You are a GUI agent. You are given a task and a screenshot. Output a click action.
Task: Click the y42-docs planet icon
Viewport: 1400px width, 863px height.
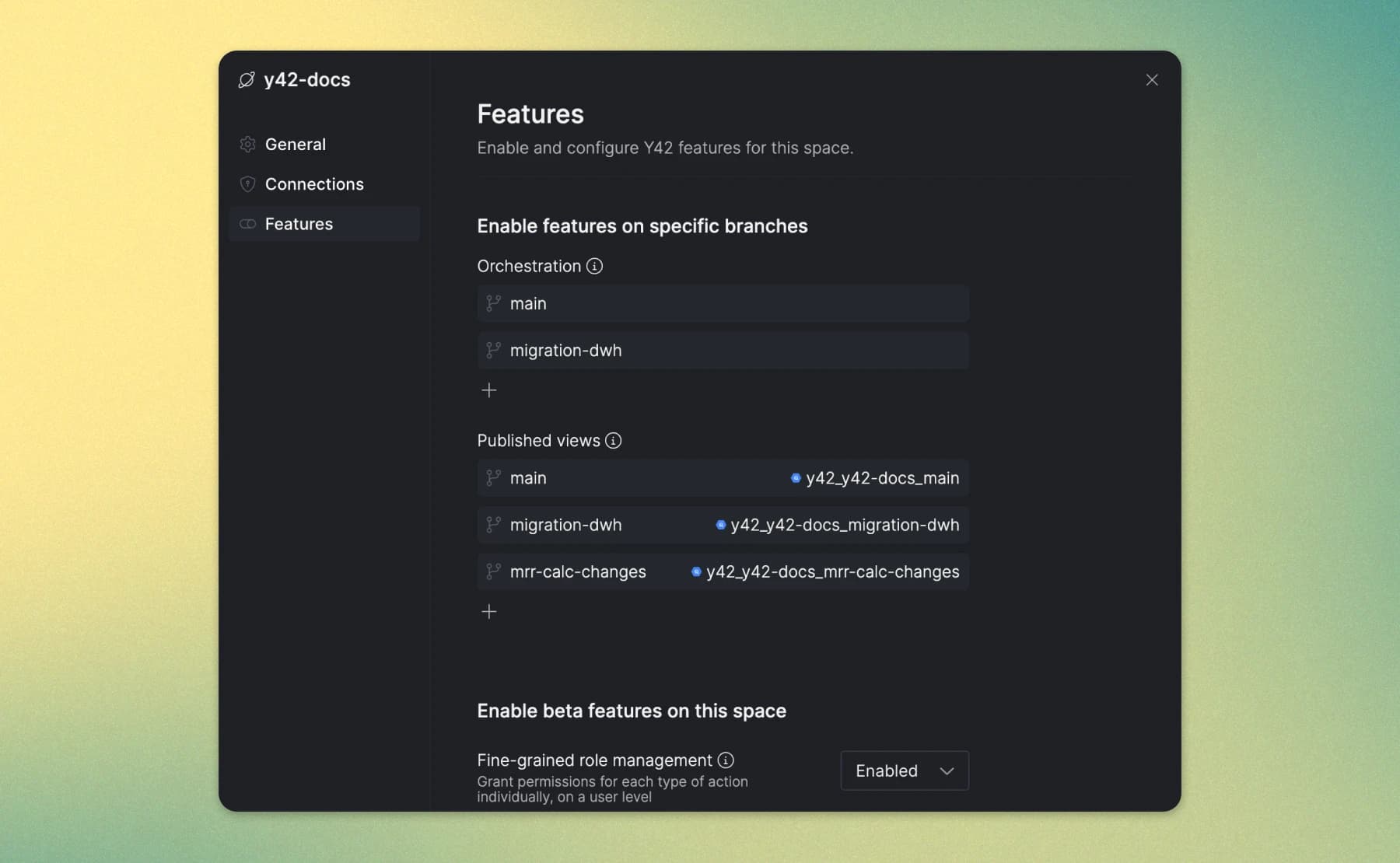247,80
